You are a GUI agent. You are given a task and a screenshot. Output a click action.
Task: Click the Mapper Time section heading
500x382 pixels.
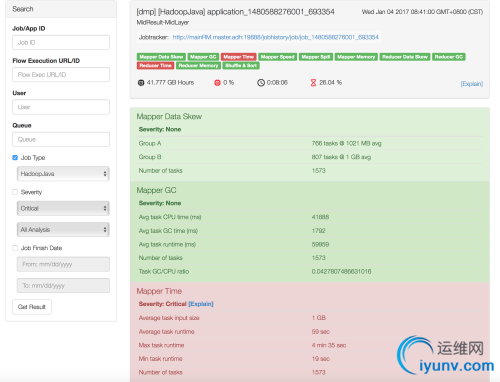(159, 291)
